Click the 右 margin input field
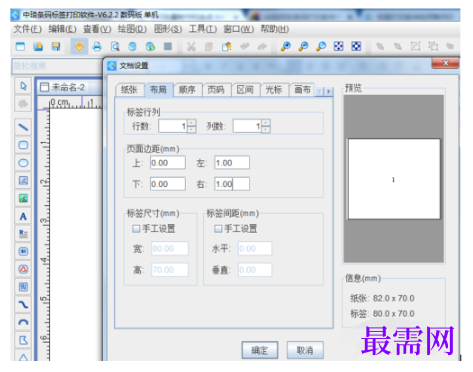The width and height of the screenshot is (473, 372). (232, 184)
